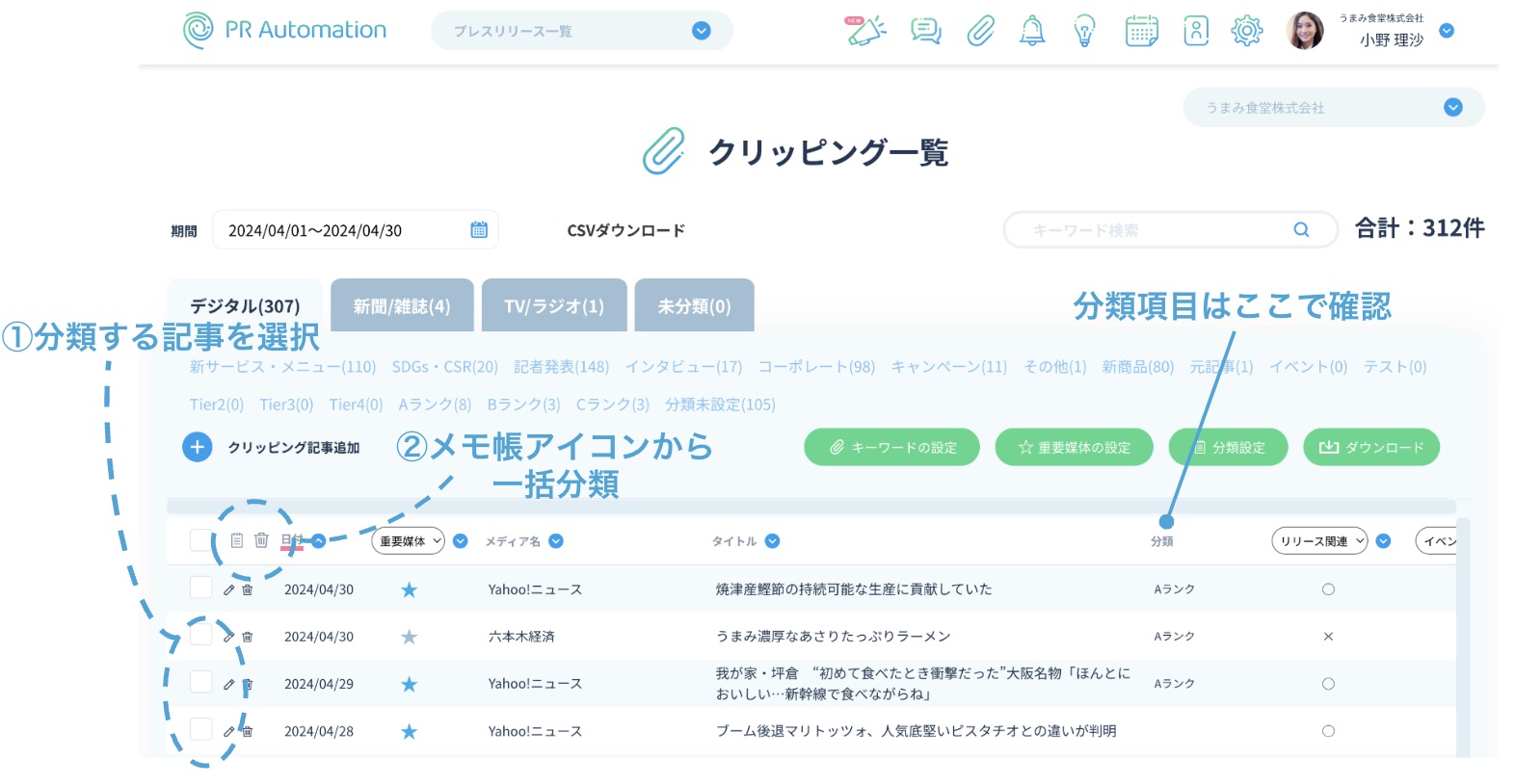Click the lightbulb ideas icon
Screen dimensions: 1515x784
pyautogui.click(x=1084, y=31)
